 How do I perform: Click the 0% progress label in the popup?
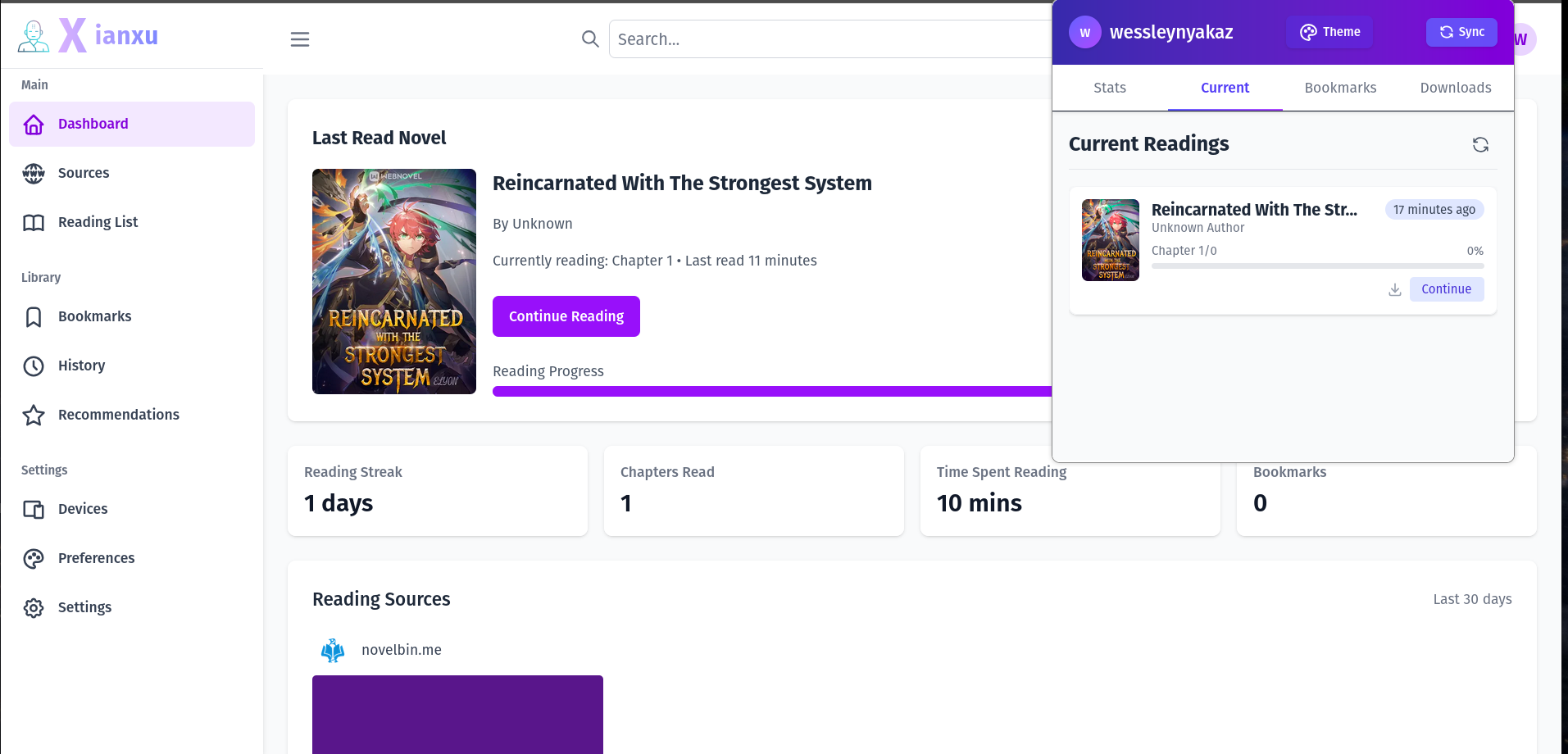(x=1475, y=251)
